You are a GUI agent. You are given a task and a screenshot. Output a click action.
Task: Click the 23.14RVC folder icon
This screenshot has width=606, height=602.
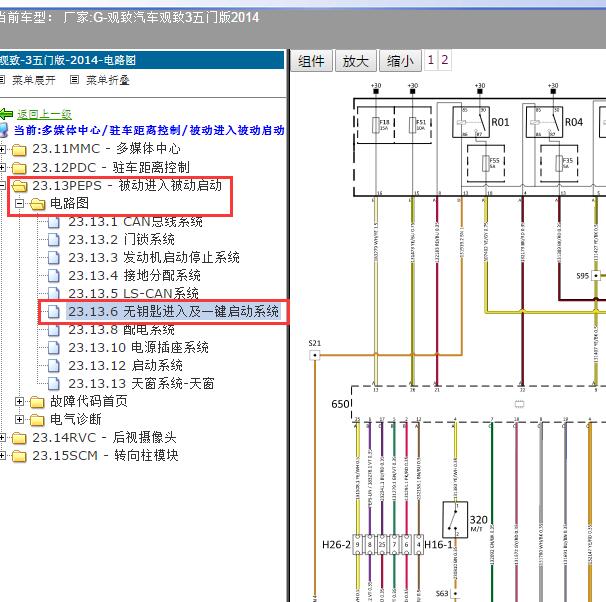[x=19, y=438]
